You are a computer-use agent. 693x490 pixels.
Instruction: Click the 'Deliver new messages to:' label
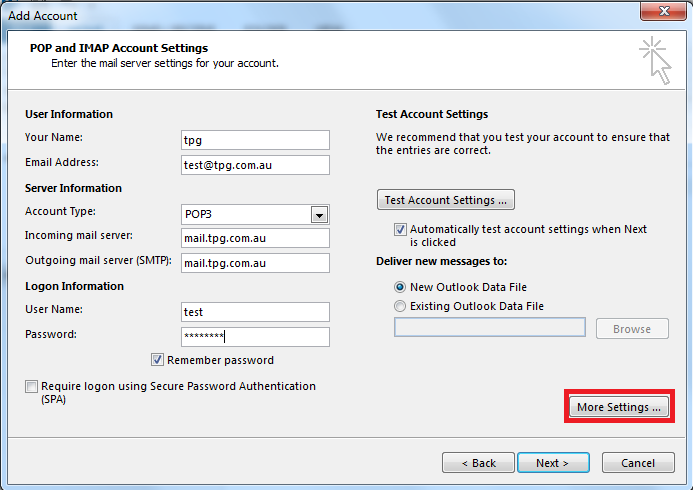442,261
